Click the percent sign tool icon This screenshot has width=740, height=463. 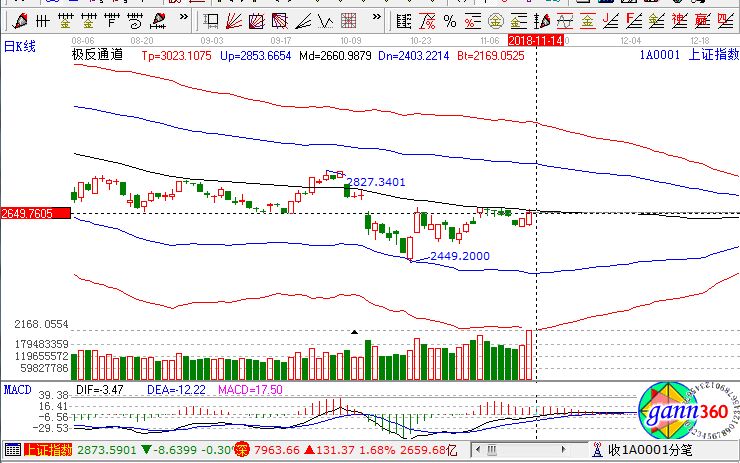[449, 21]
